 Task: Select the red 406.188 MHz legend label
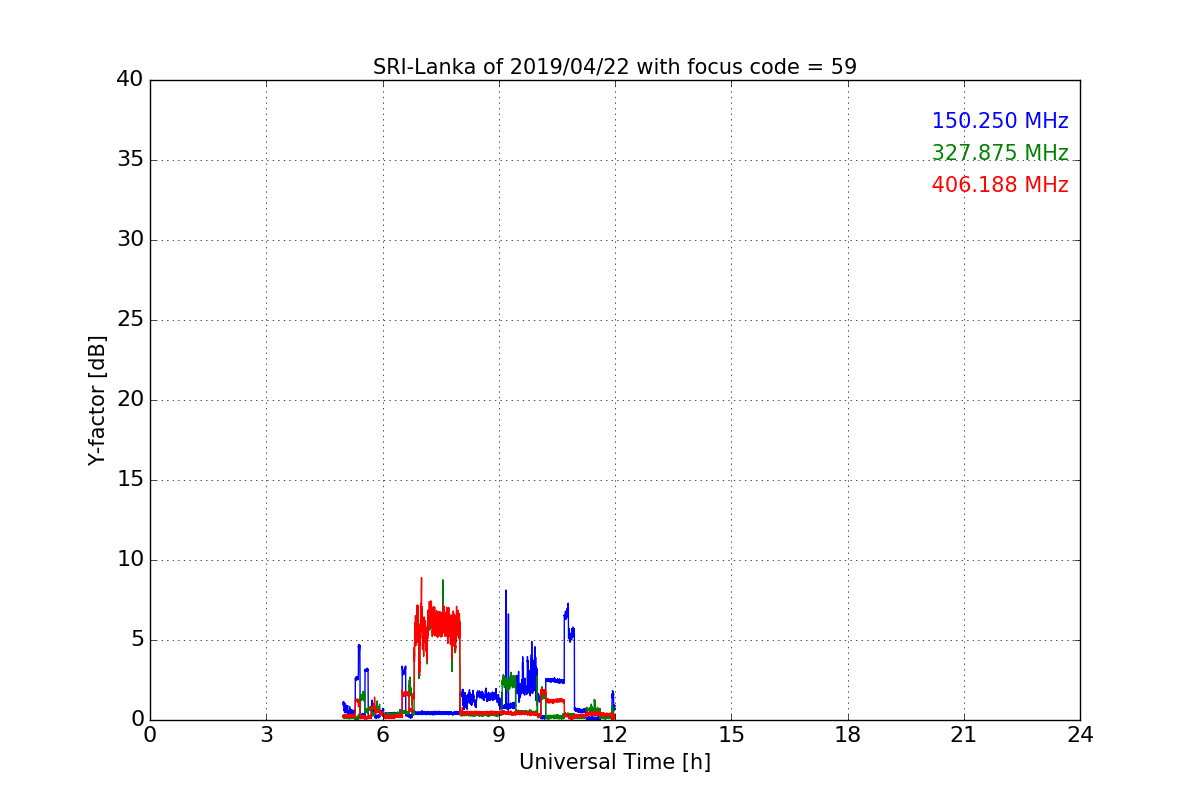(1000, 185)
